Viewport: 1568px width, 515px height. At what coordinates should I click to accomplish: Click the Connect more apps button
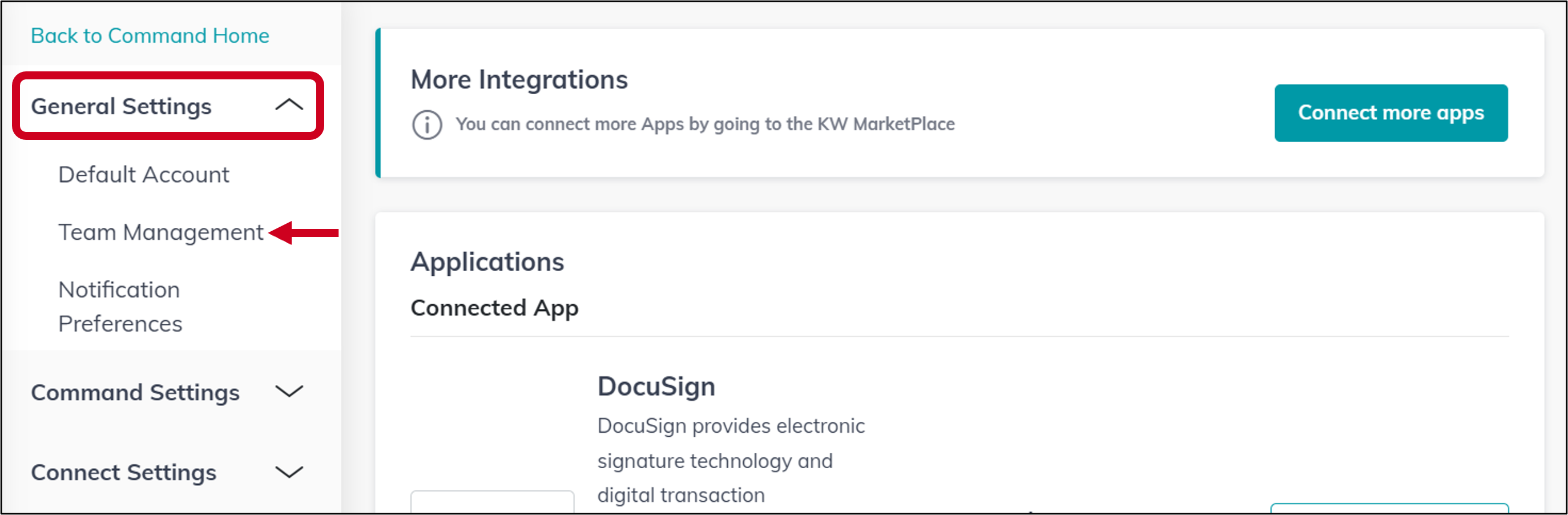[x=1391, y=112]
